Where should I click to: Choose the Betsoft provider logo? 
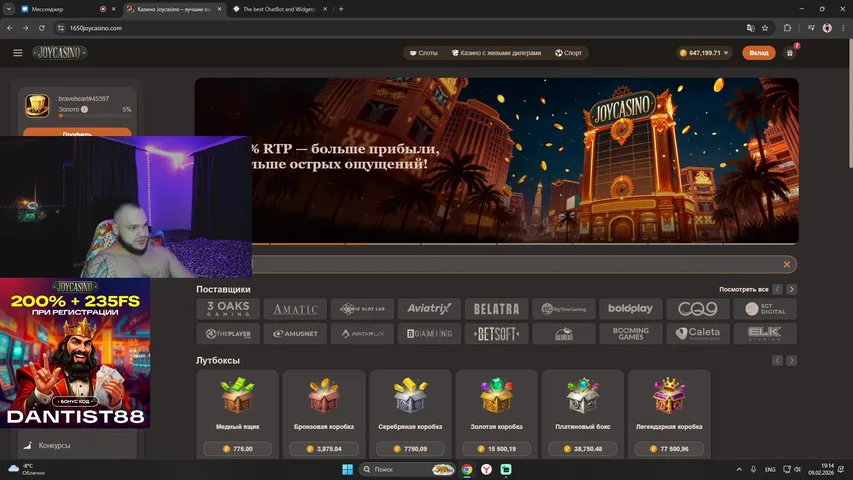coord(496,334)
